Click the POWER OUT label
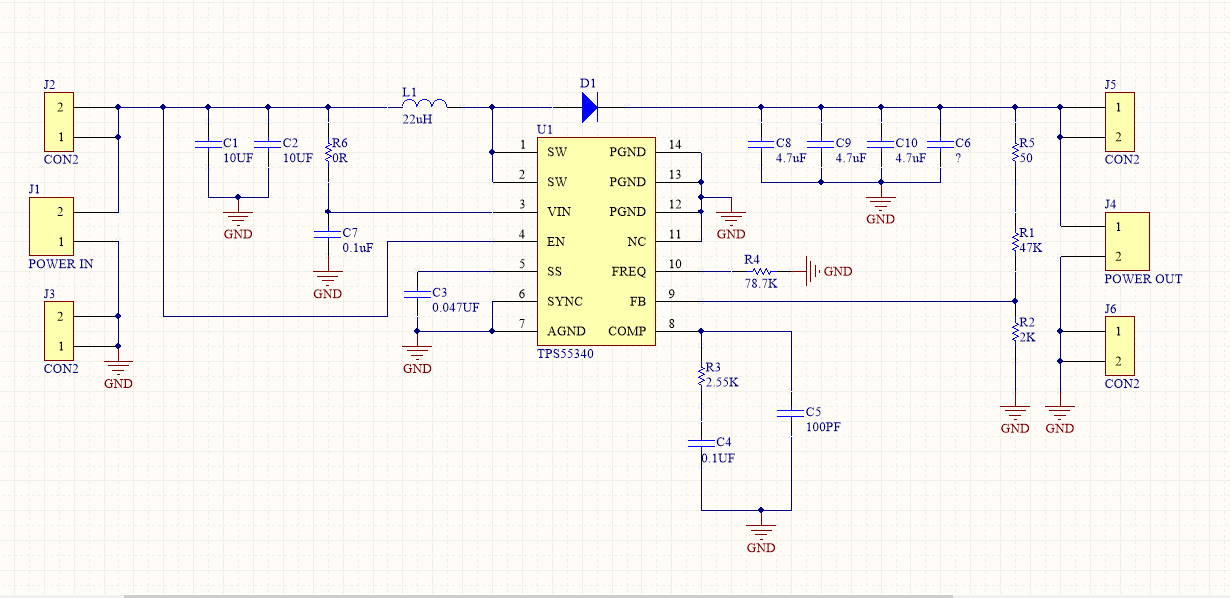 pos(1143,279)
